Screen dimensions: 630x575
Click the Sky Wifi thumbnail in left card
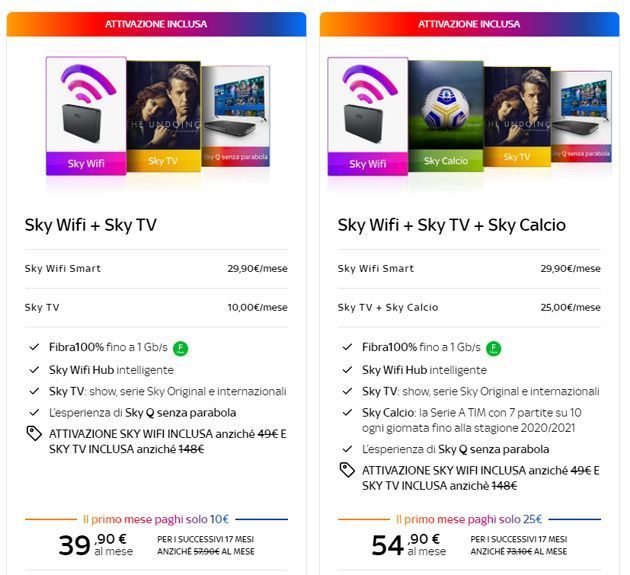pyautogui.click(x=85, y=115)
